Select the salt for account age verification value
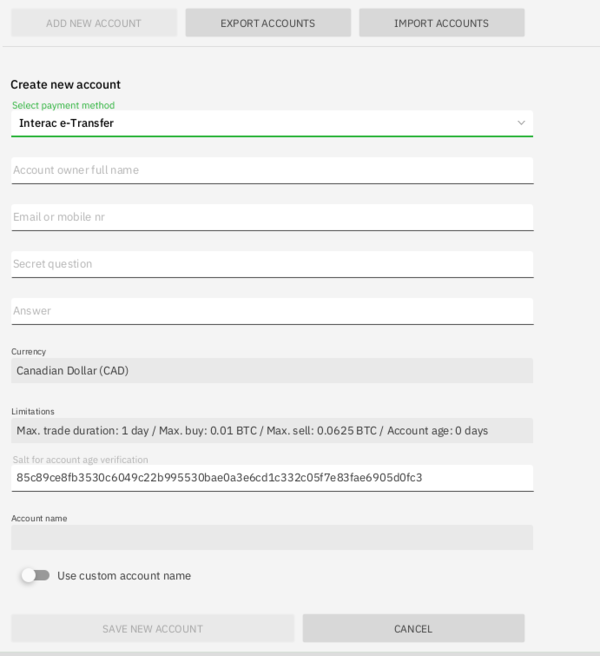The image size is (600, 656). (x=219, y=478)
